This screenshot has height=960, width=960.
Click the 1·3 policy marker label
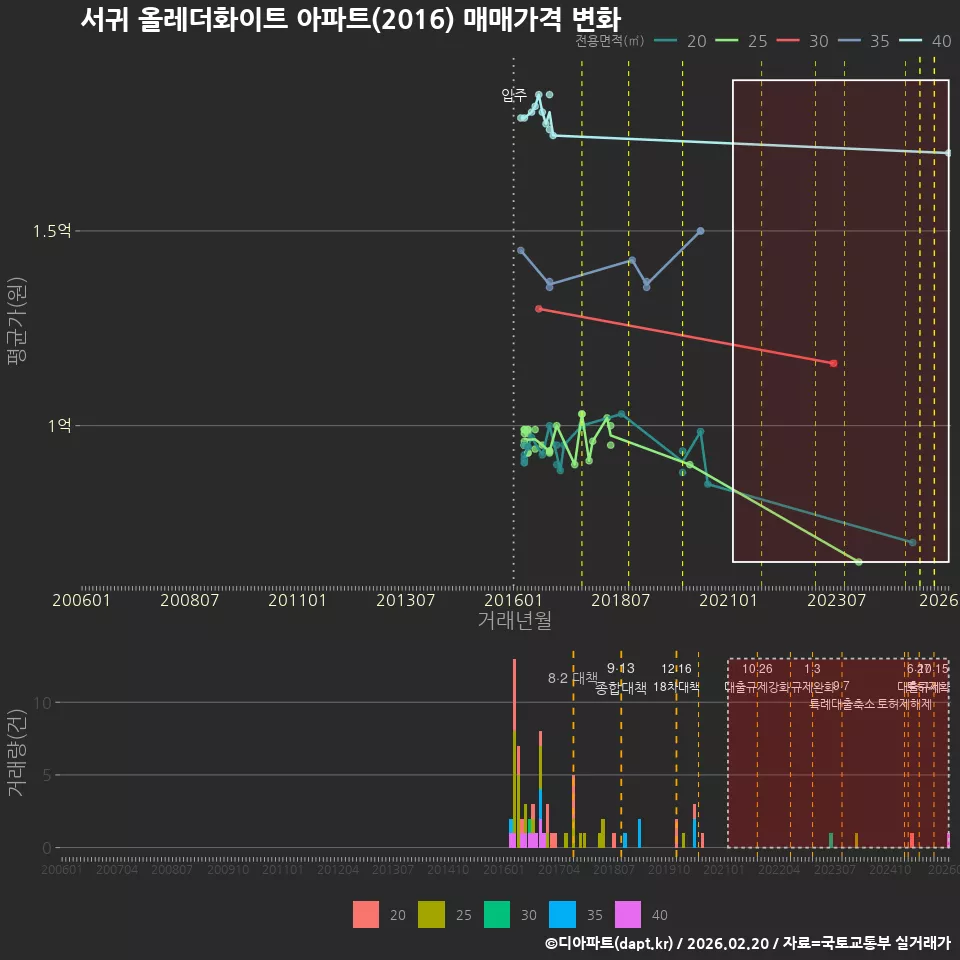812,669
